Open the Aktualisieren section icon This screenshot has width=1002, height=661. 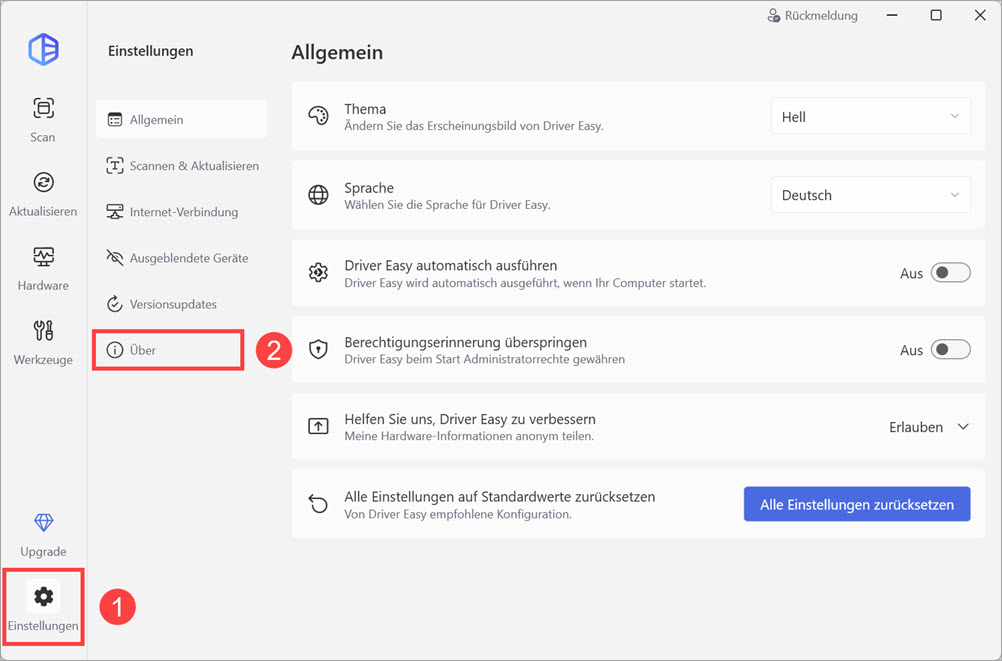tap(43, 182)
